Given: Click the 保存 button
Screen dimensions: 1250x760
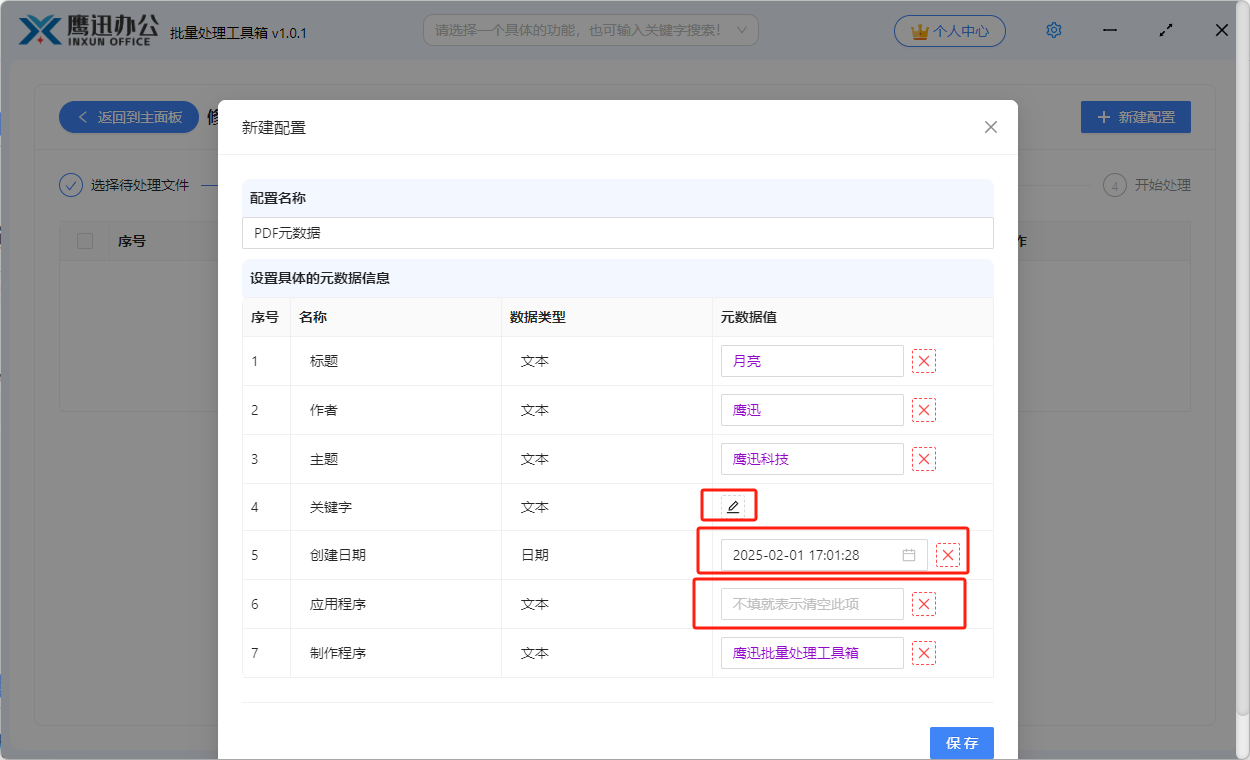Looking at the screenshot, I should click(x=962, y=743).
